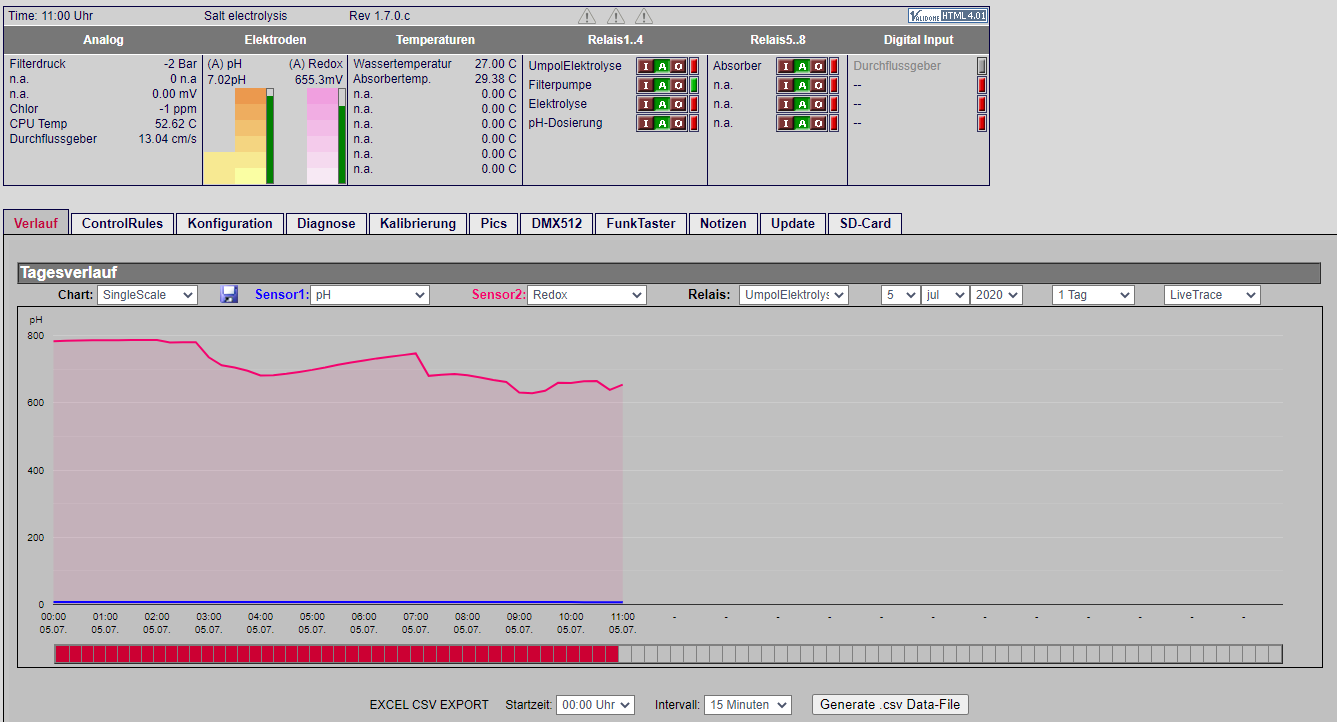Click the Salt electrolysis title text
This screenshot has width=1337, height=722.
click(246, 16)
